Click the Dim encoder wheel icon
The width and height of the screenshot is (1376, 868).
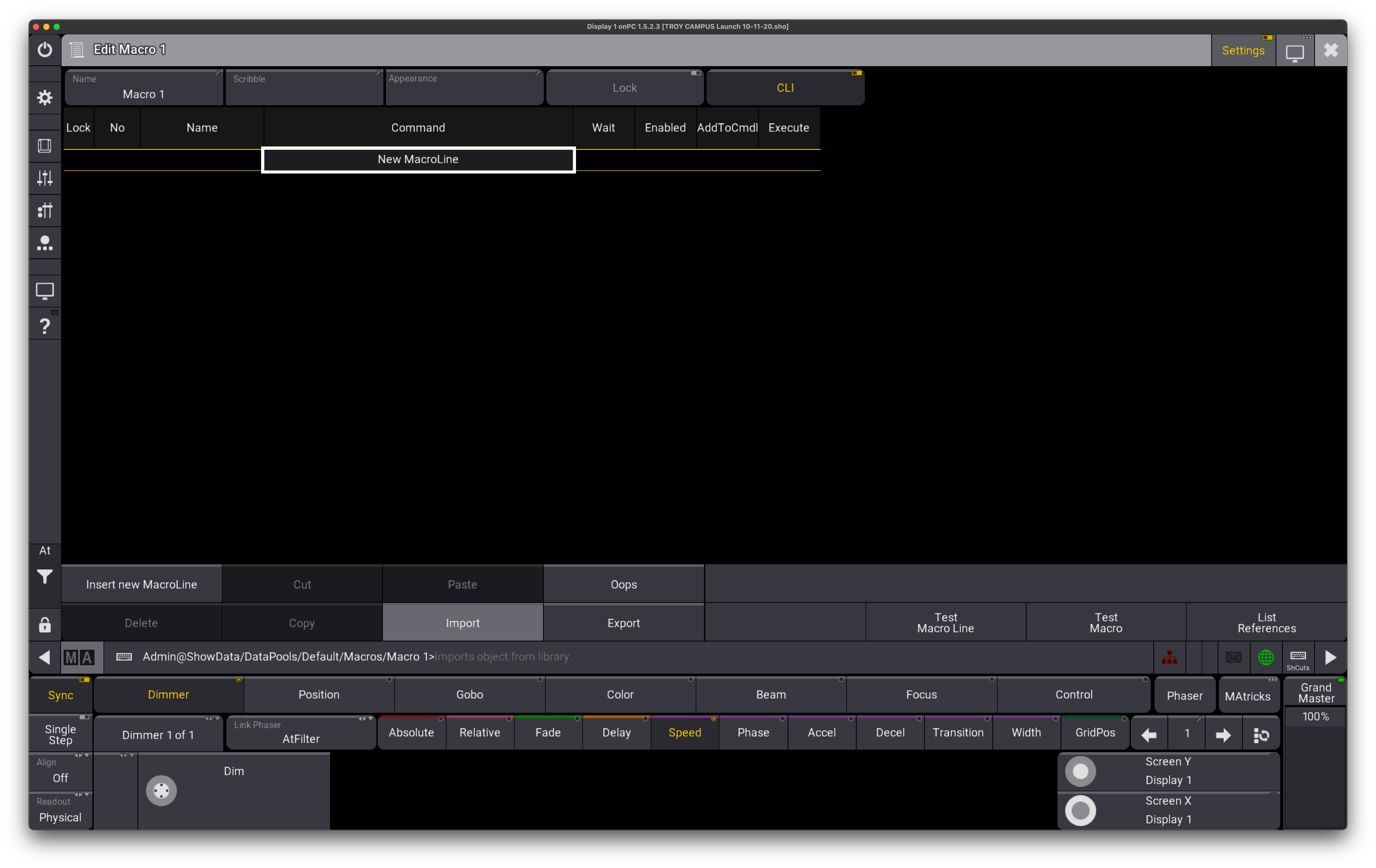pyautogui.click(x=161, y=791)
